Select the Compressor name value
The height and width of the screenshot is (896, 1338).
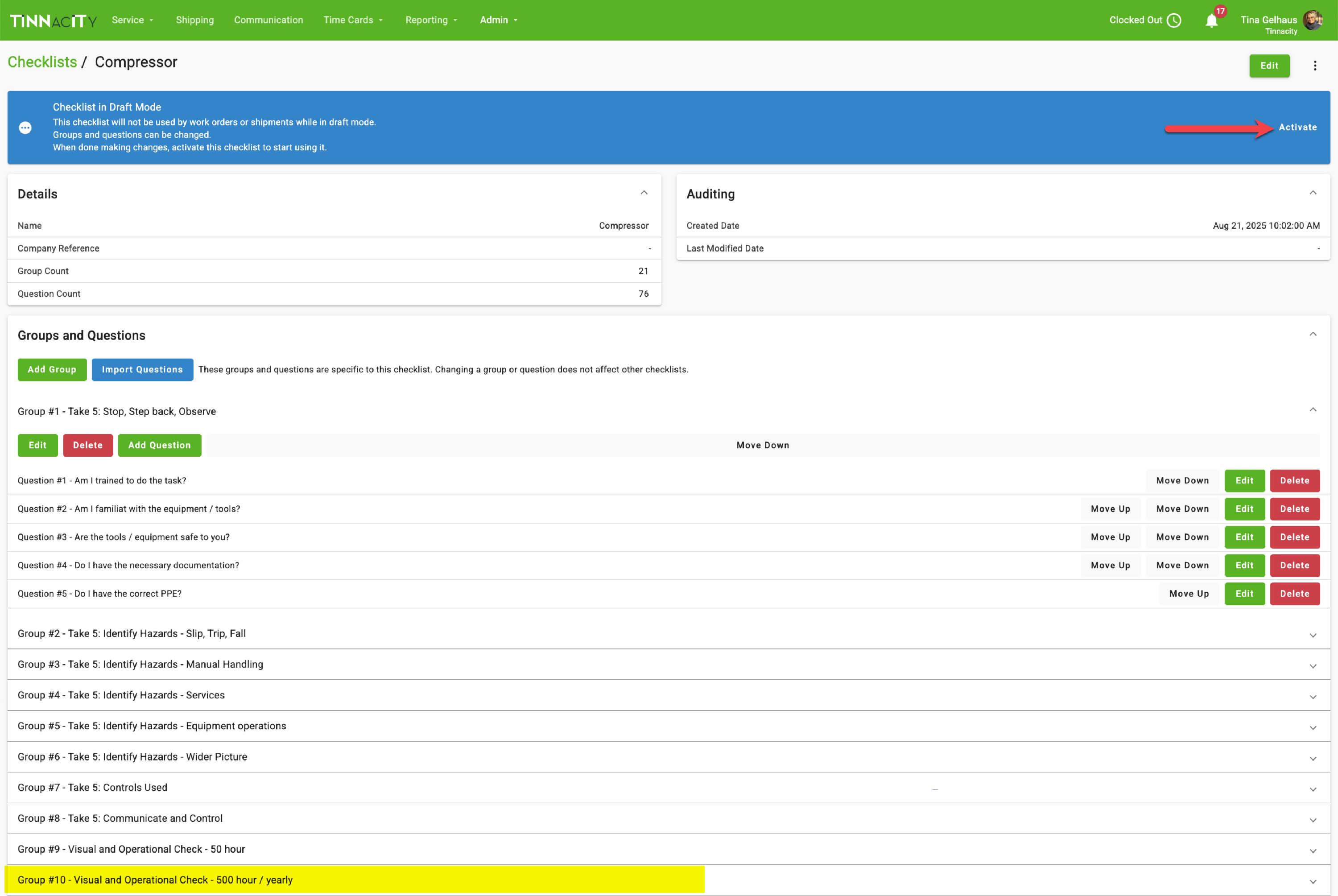coord(624,226)
